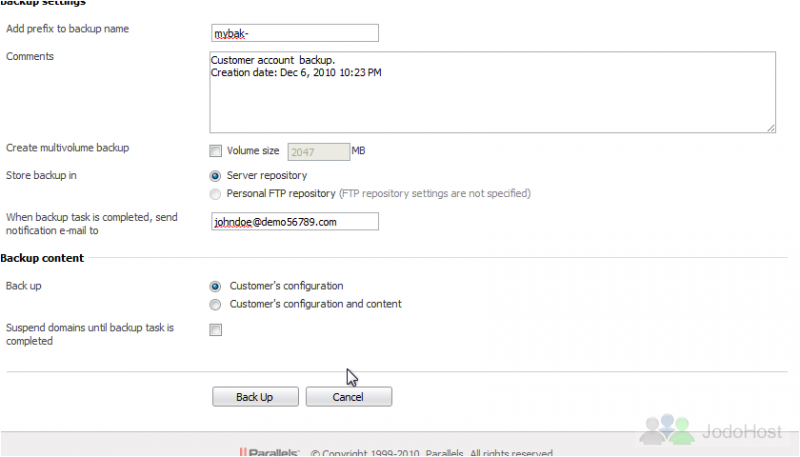800x457 pixels.
Task: Click the 'Comments' field label
Action: [x=30, y=57]
